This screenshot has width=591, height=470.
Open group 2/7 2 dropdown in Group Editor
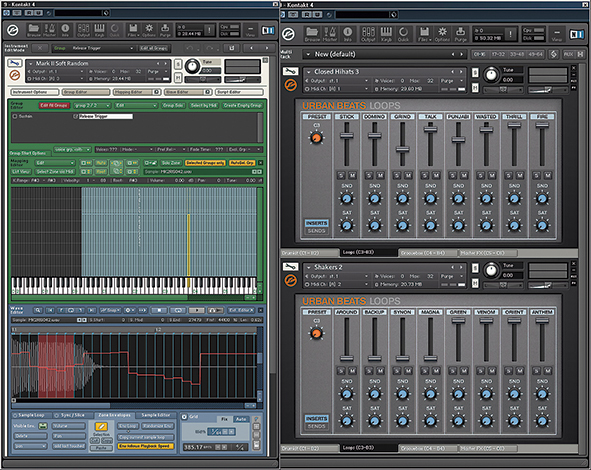92,106
